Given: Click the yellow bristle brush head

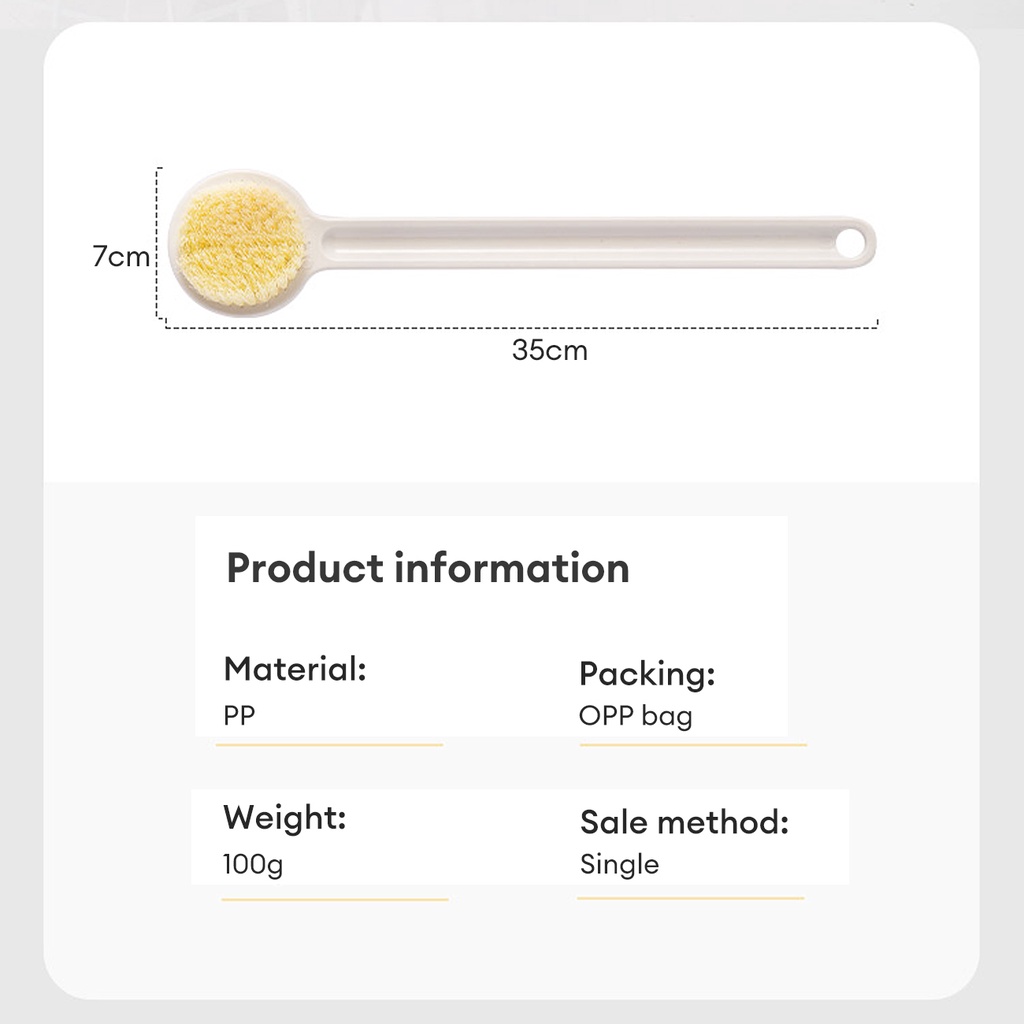Looking at the screenshot, I should click(241, 244).
